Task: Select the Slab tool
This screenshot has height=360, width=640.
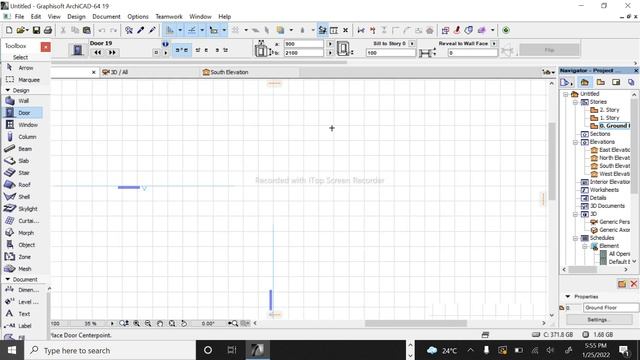Action: coord(22,160)
